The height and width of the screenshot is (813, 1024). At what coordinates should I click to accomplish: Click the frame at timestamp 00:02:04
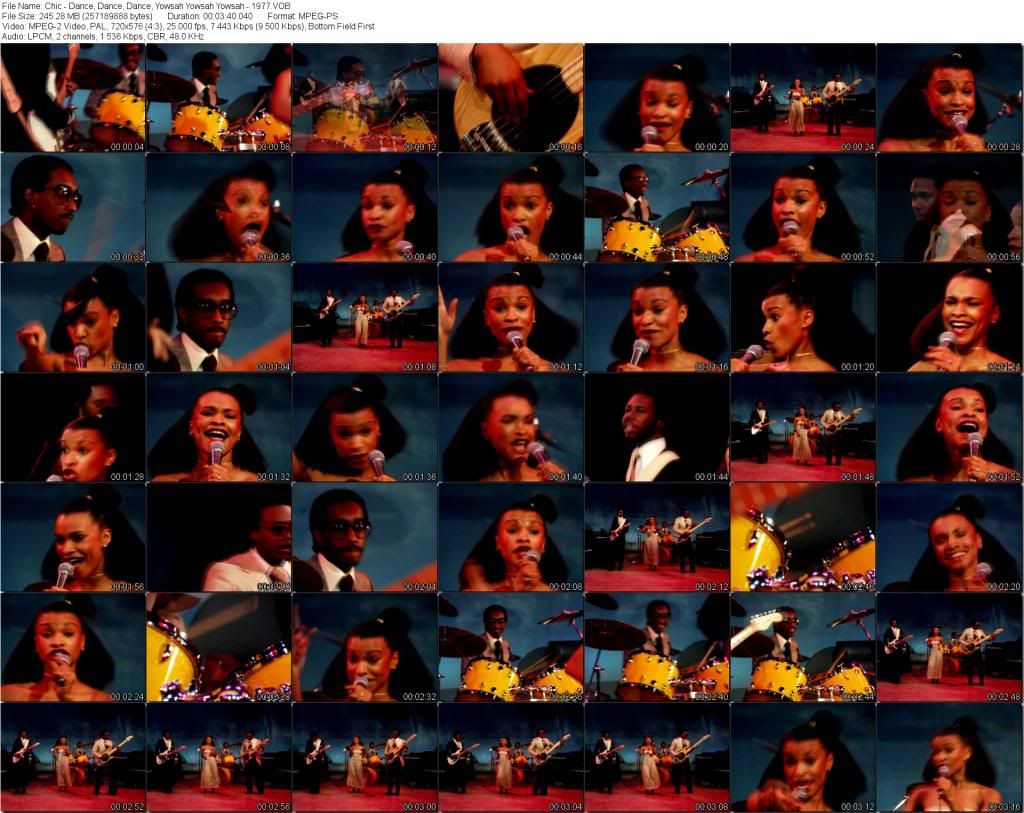click(x=365, y=538)
